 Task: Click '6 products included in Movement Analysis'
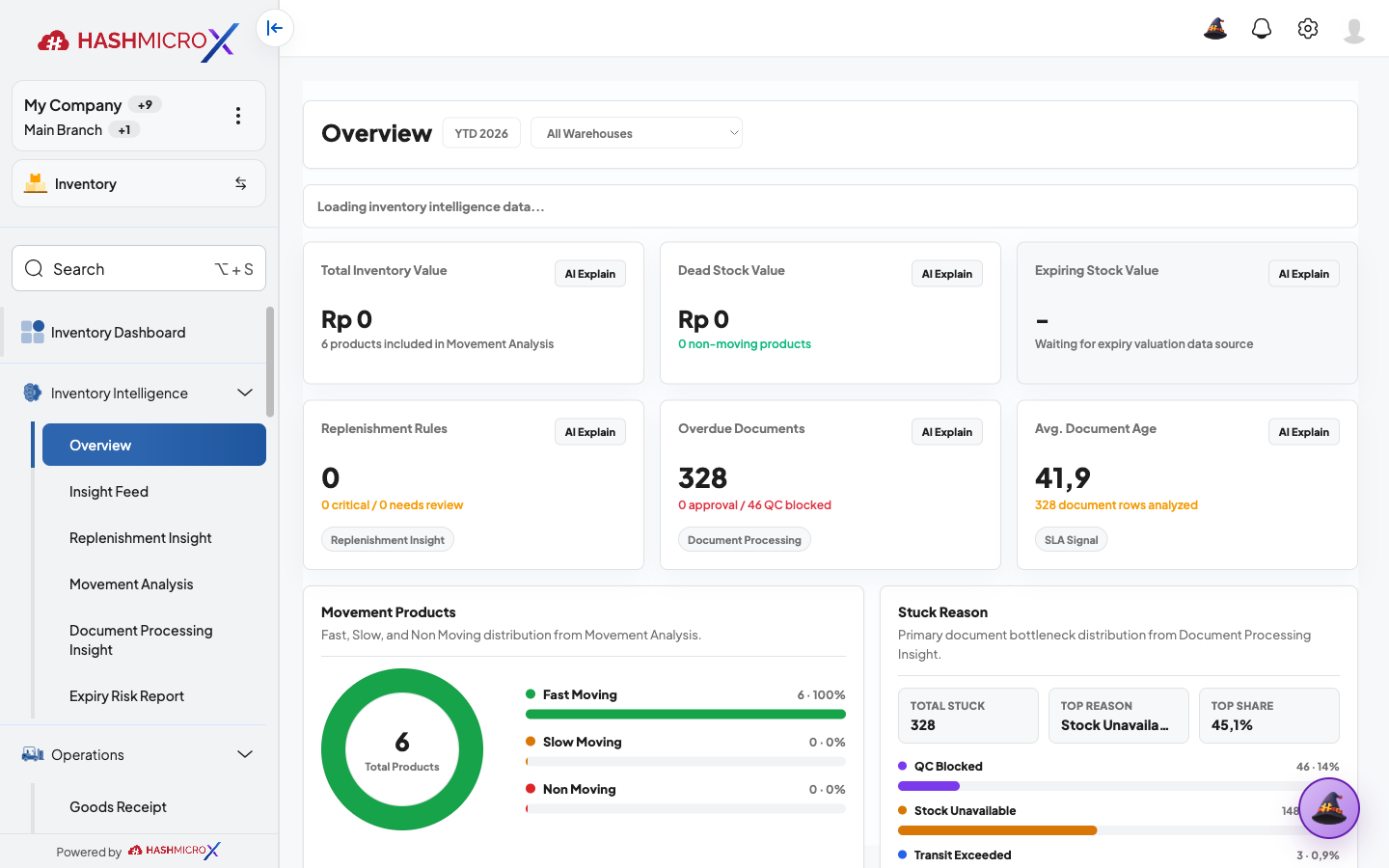(x=437, y=344)
